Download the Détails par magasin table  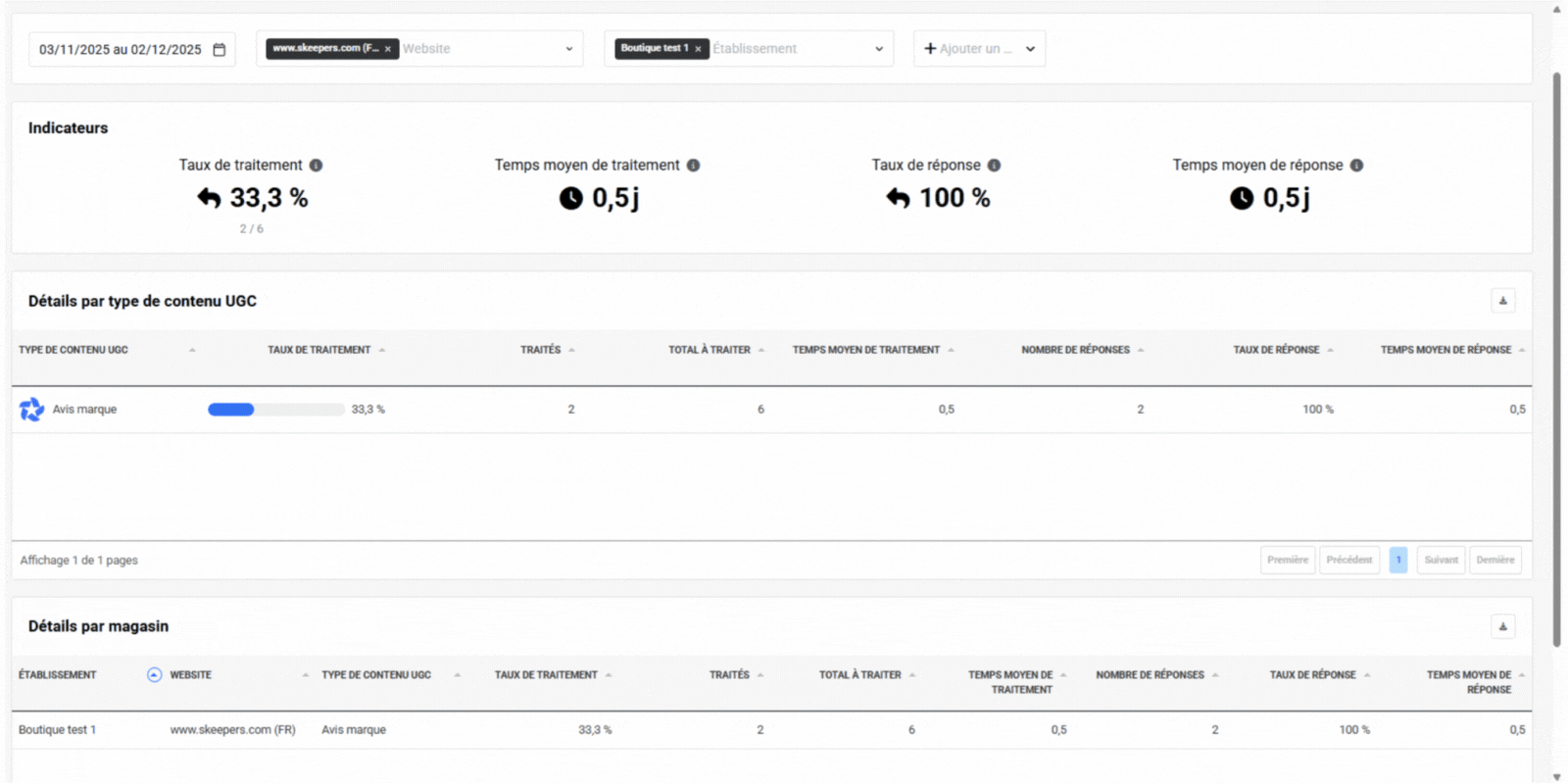click(x=1502, y=626)
